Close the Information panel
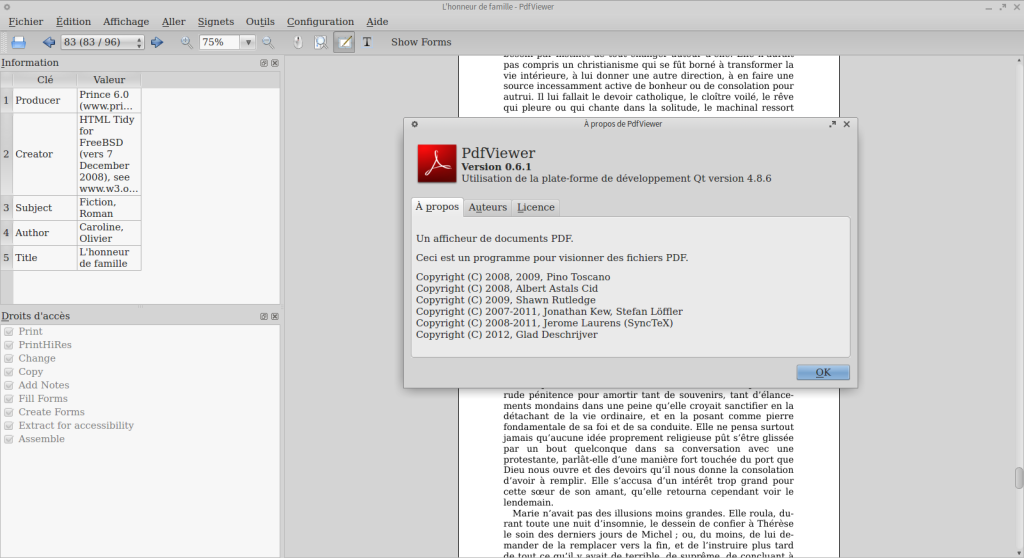The image size is (1024, 558). coord(275,63)
